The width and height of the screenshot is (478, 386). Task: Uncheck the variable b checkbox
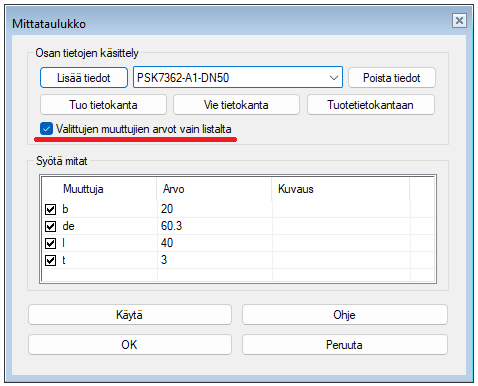point(50,209)
